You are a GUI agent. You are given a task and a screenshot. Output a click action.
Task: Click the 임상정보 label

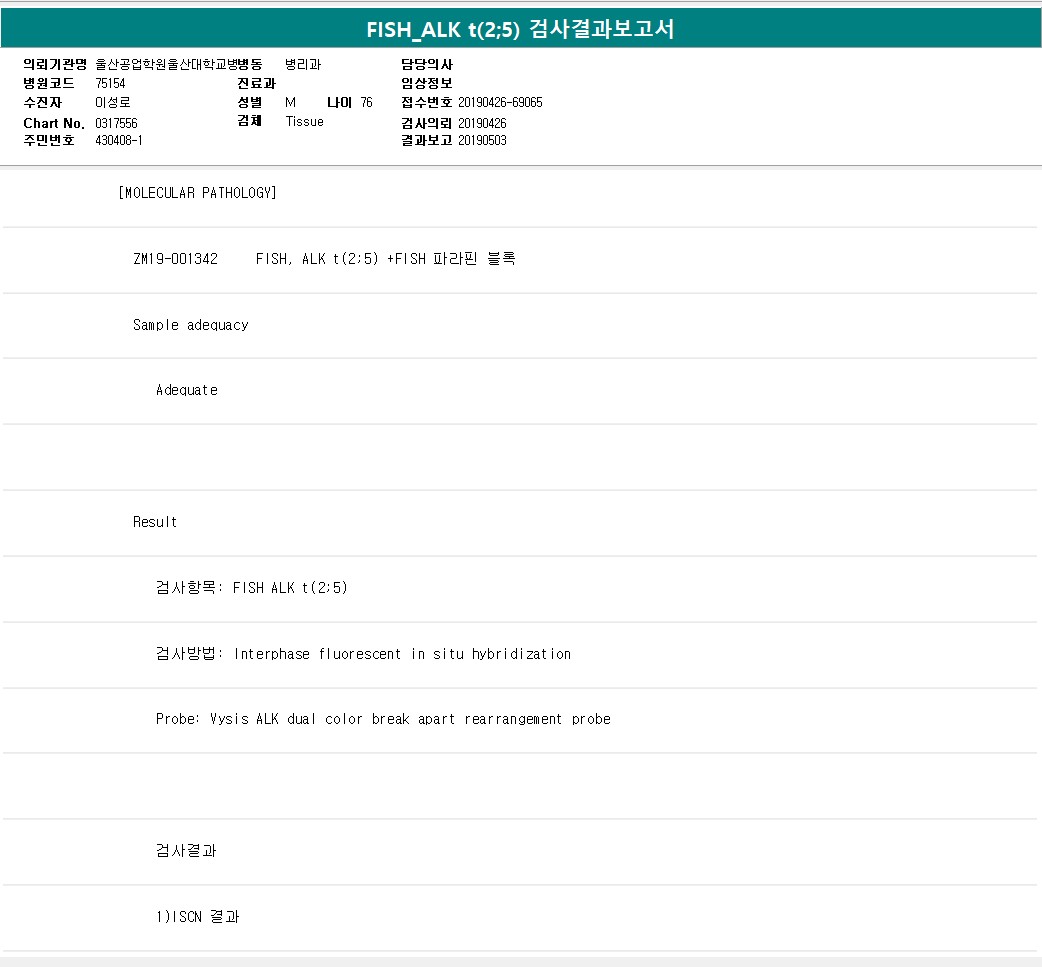(427, 83)
